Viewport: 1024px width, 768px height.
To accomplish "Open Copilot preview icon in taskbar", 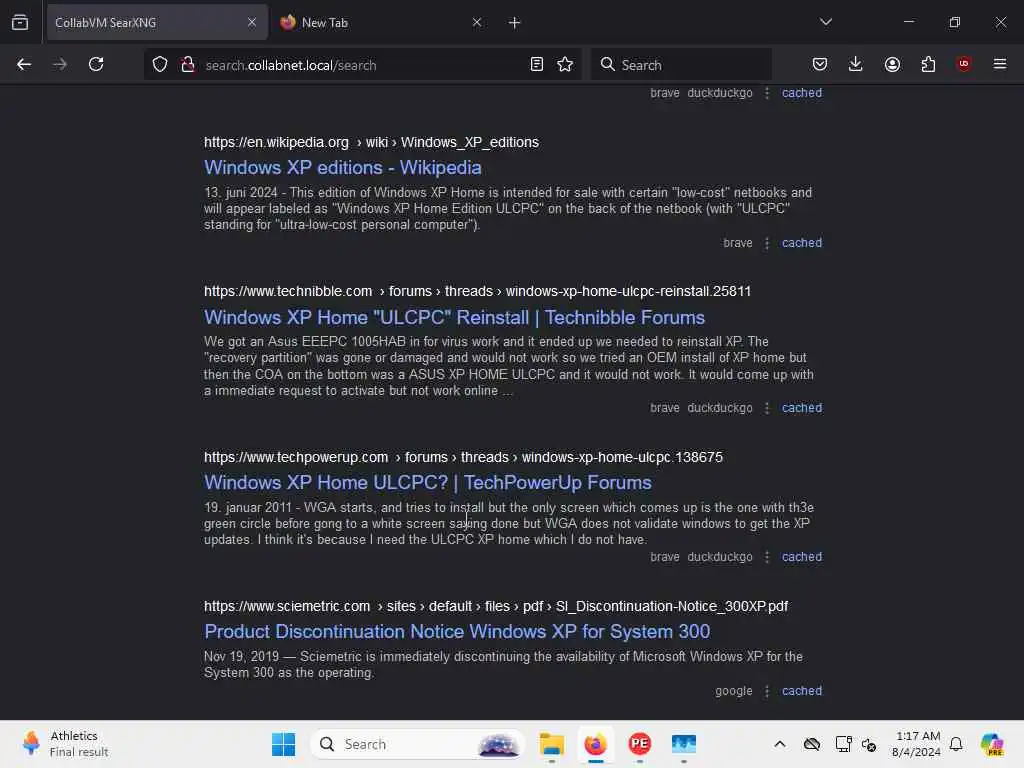I will tap(992, 744).
